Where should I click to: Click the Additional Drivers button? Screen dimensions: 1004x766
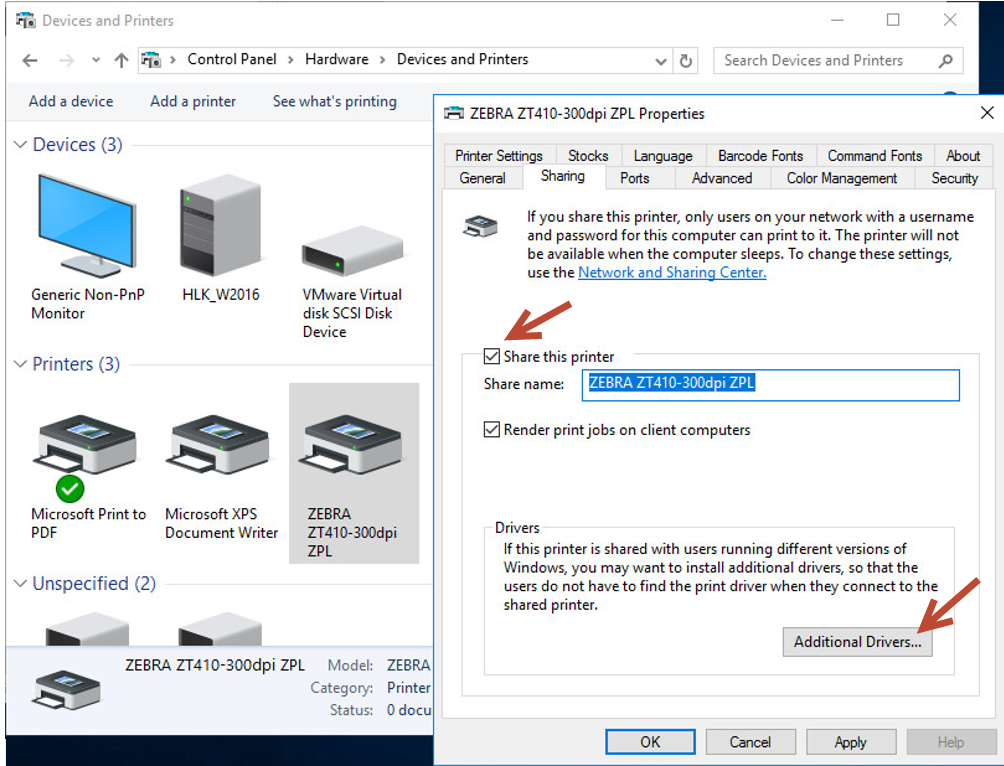(x=857, y=642)
